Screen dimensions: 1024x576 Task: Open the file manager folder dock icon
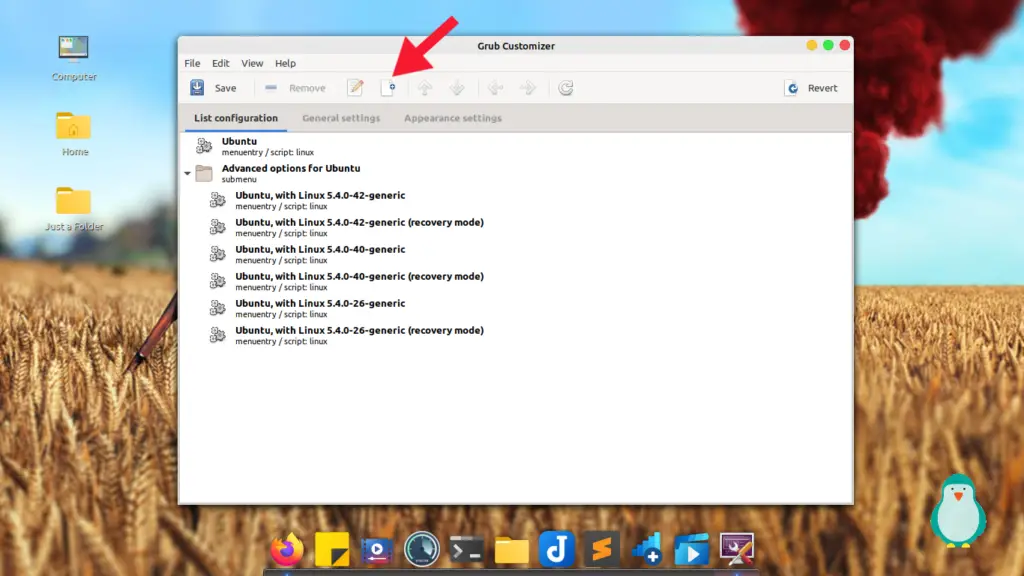[x=512, y=551]
